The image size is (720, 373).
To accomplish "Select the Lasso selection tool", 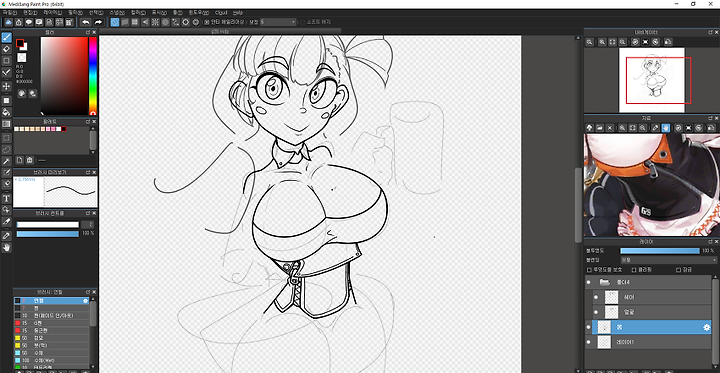I will click(6, 149).
